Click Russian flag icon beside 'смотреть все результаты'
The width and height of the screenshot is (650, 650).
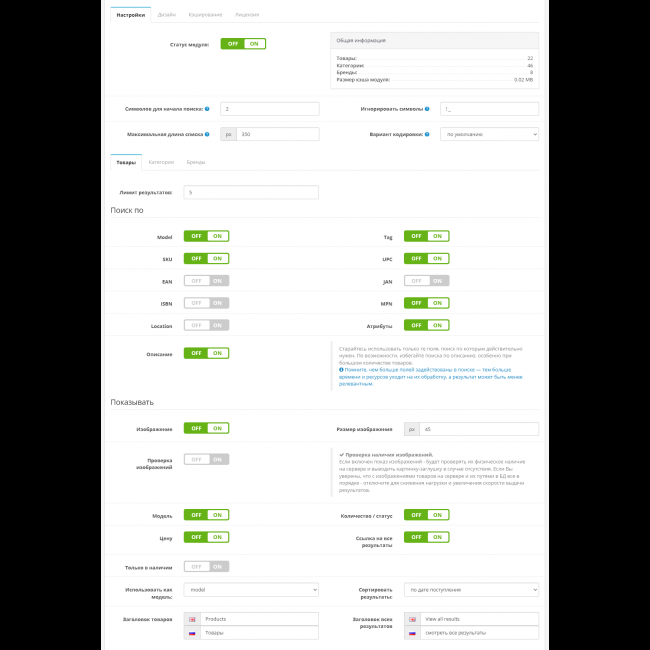pos(412,633)
